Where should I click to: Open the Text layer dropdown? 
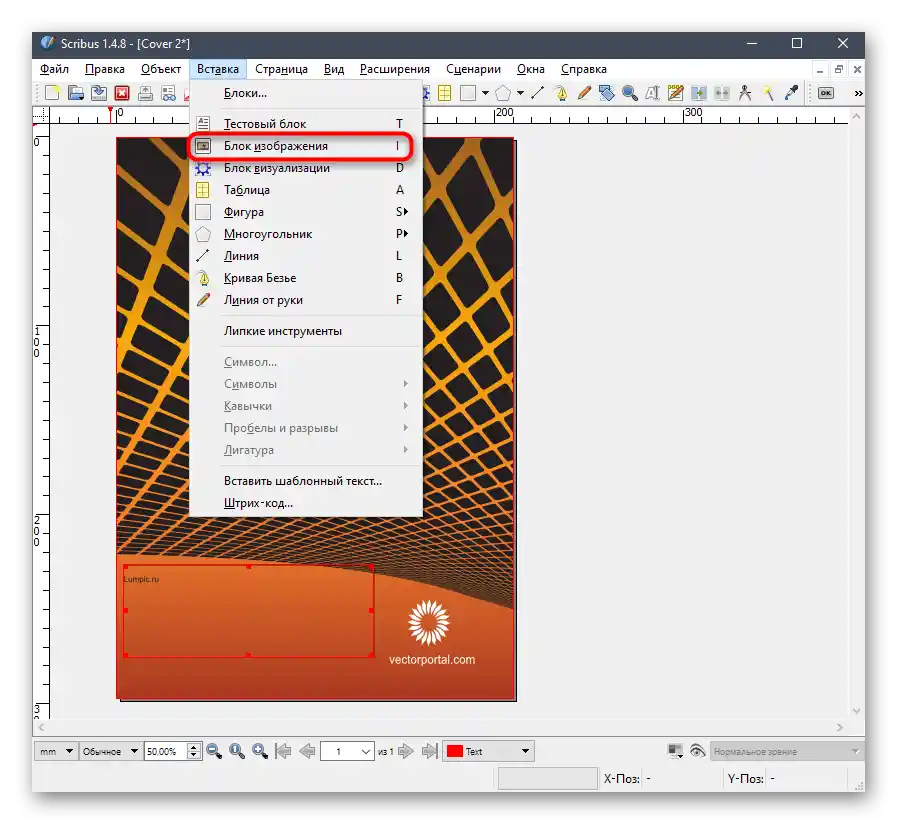coord(489,751)
